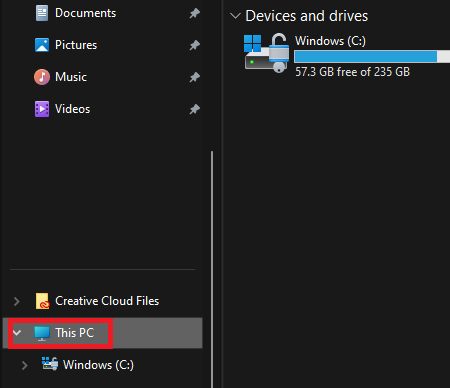Click the 57.3 GB free of 235 GB text
The image size is (450, 388).
(353, 72)
